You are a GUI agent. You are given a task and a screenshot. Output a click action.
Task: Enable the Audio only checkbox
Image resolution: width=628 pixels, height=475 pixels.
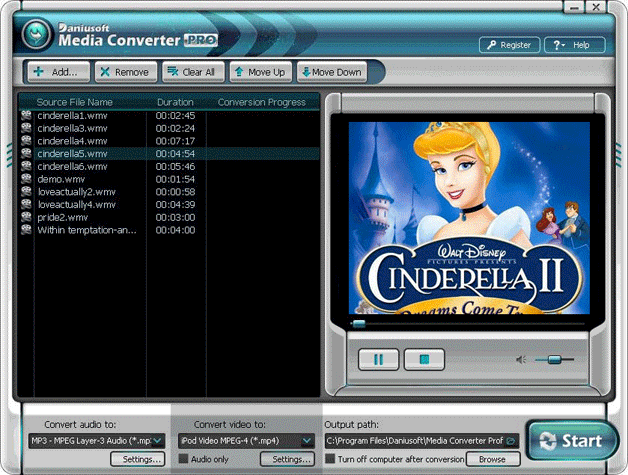[x=184, y=459]
